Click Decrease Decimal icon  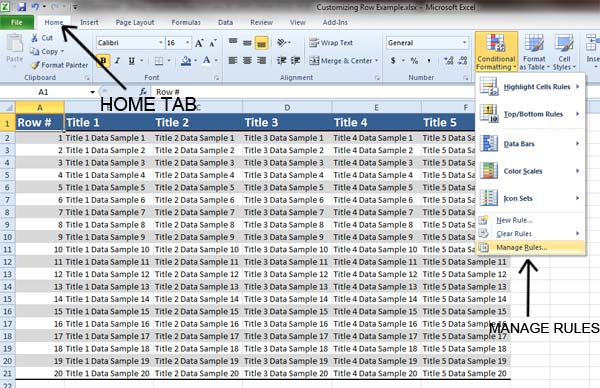463,60
